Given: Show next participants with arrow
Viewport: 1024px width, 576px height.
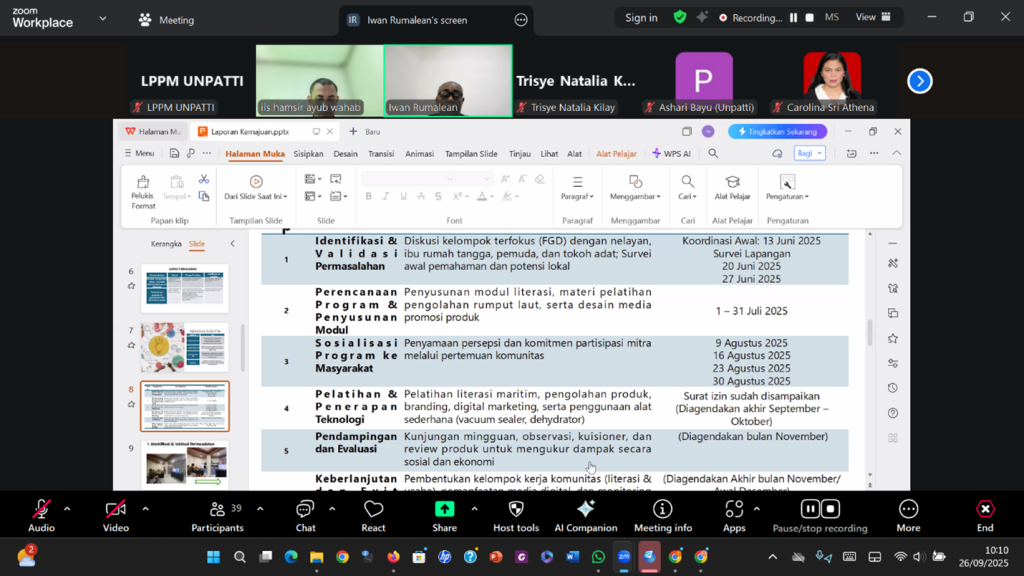Looking at the screenshot, I should coord(919,81).
